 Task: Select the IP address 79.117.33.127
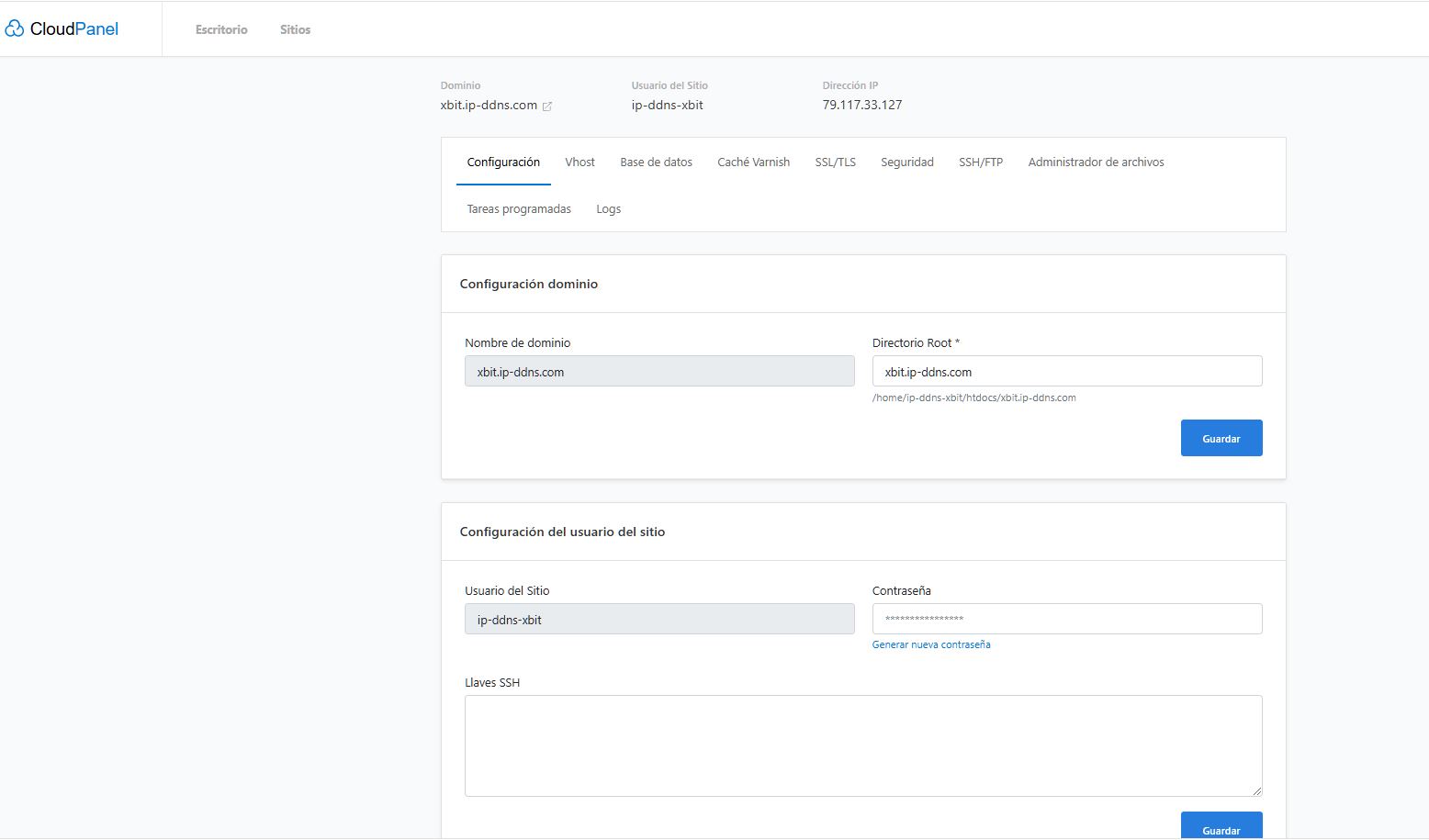[862, 106]
